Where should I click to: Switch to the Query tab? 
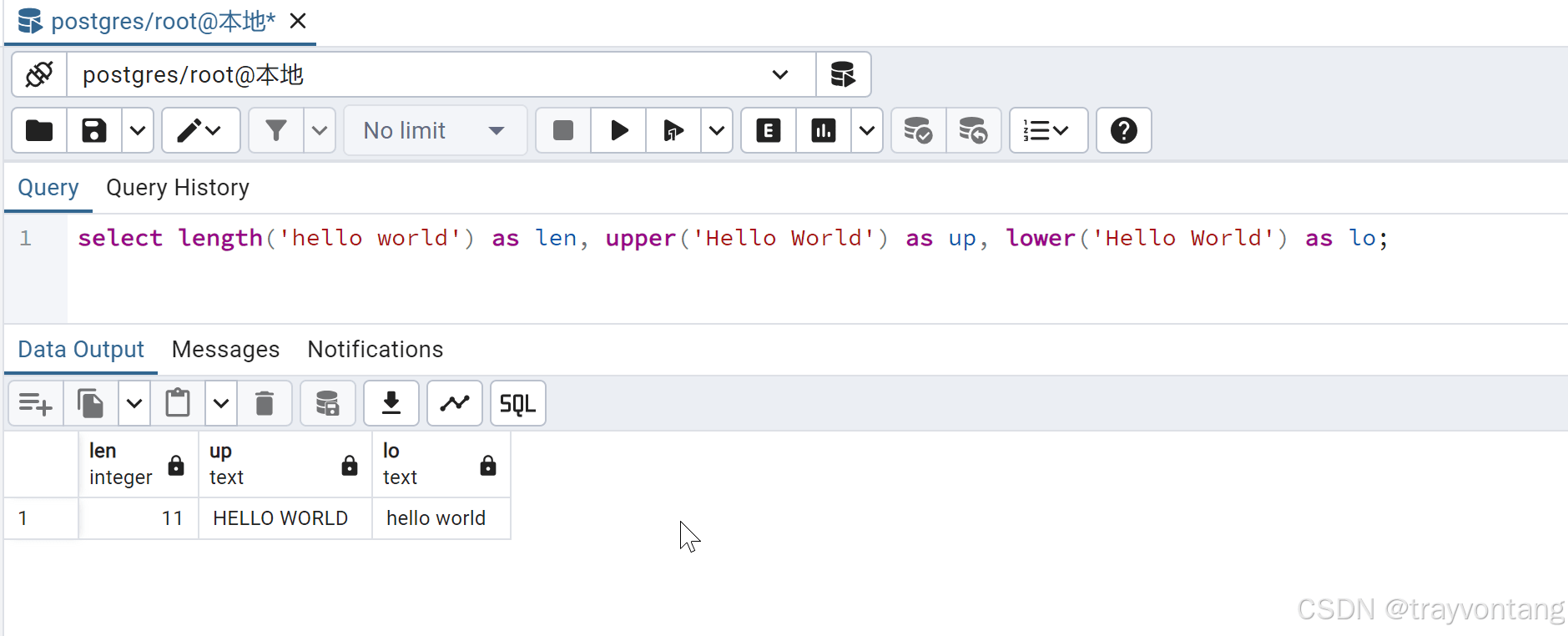pos(48,188)
